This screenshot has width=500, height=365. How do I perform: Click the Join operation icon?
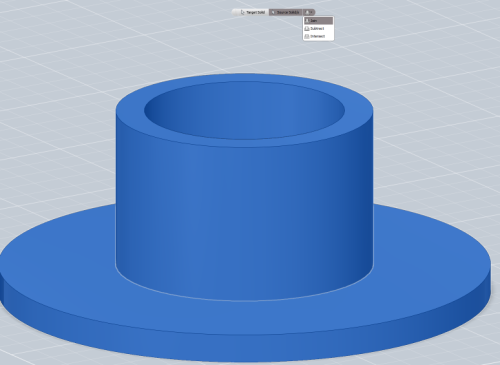[x=307, y=21]
